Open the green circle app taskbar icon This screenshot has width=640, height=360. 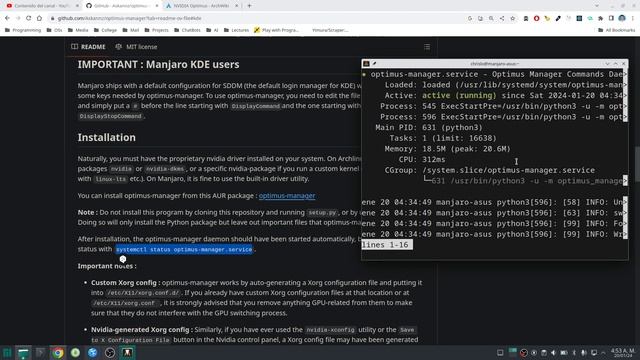click(x=75, y=353)
